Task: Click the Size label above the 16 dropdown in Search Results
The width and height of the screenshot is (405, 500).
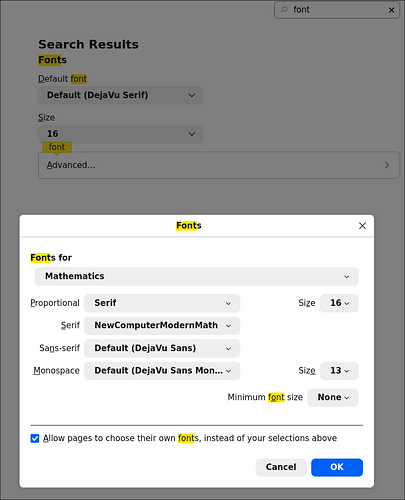Action: [46, 118]
